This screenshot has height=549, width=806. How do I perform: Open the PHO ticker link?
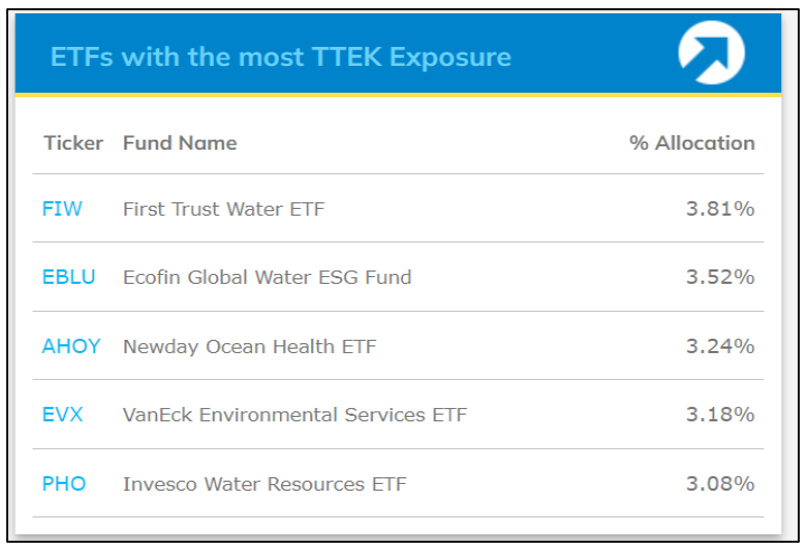[64, 484]
